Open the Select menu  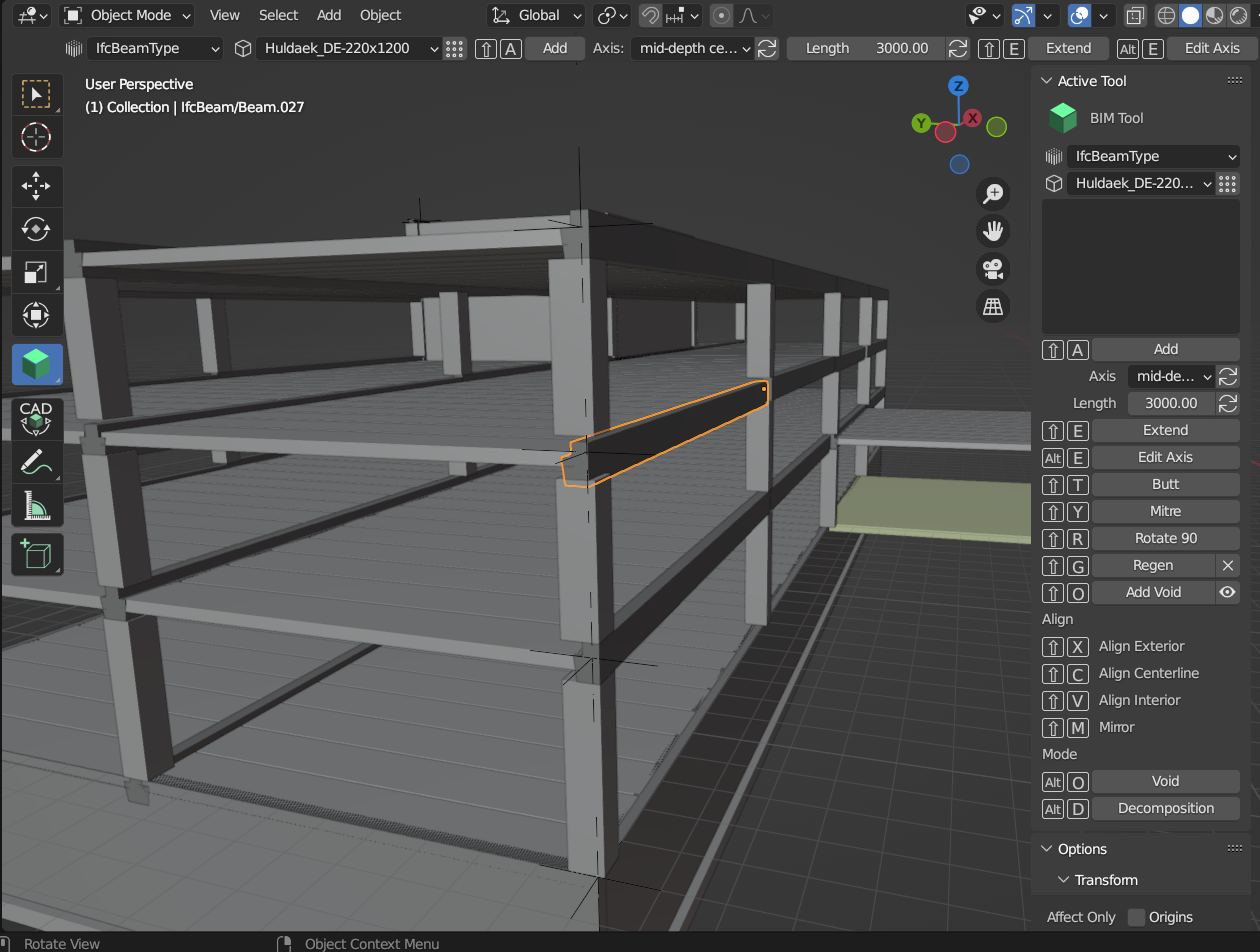coord(278,15)
